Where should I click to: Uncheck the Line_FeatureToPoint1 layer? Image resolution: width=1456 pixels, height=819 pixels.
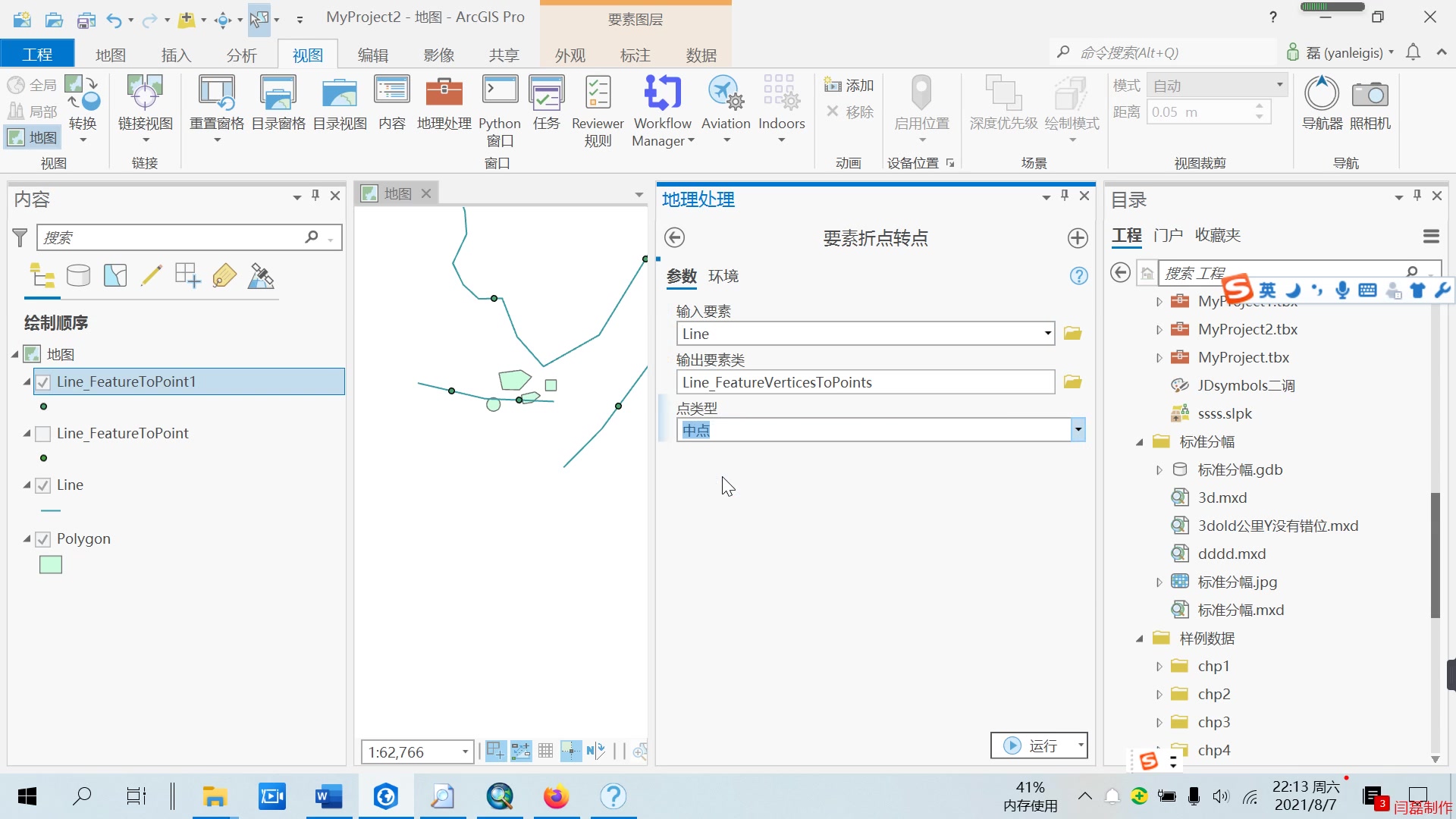tap(43, 382)
